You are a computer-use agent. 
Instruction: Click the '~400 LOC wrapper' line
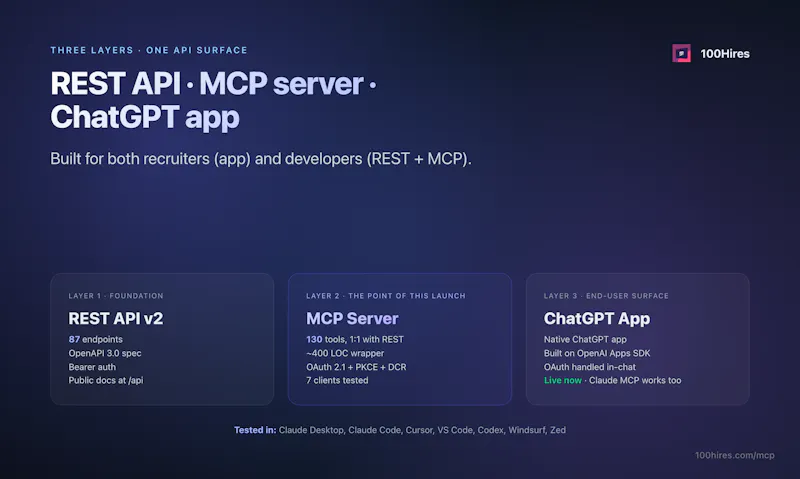point(345,353)
